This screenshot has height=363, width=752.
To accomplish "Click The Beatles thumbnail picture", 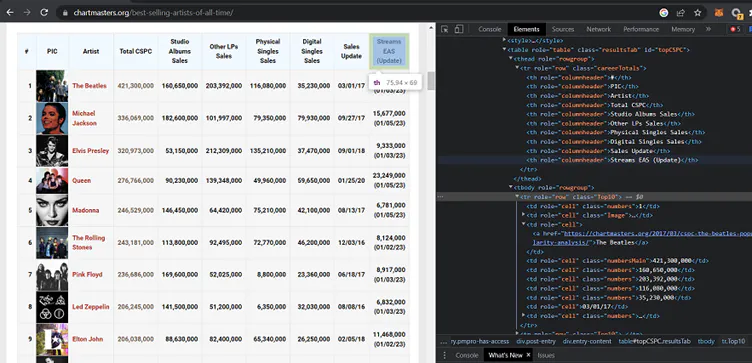I will click(52, 86).
